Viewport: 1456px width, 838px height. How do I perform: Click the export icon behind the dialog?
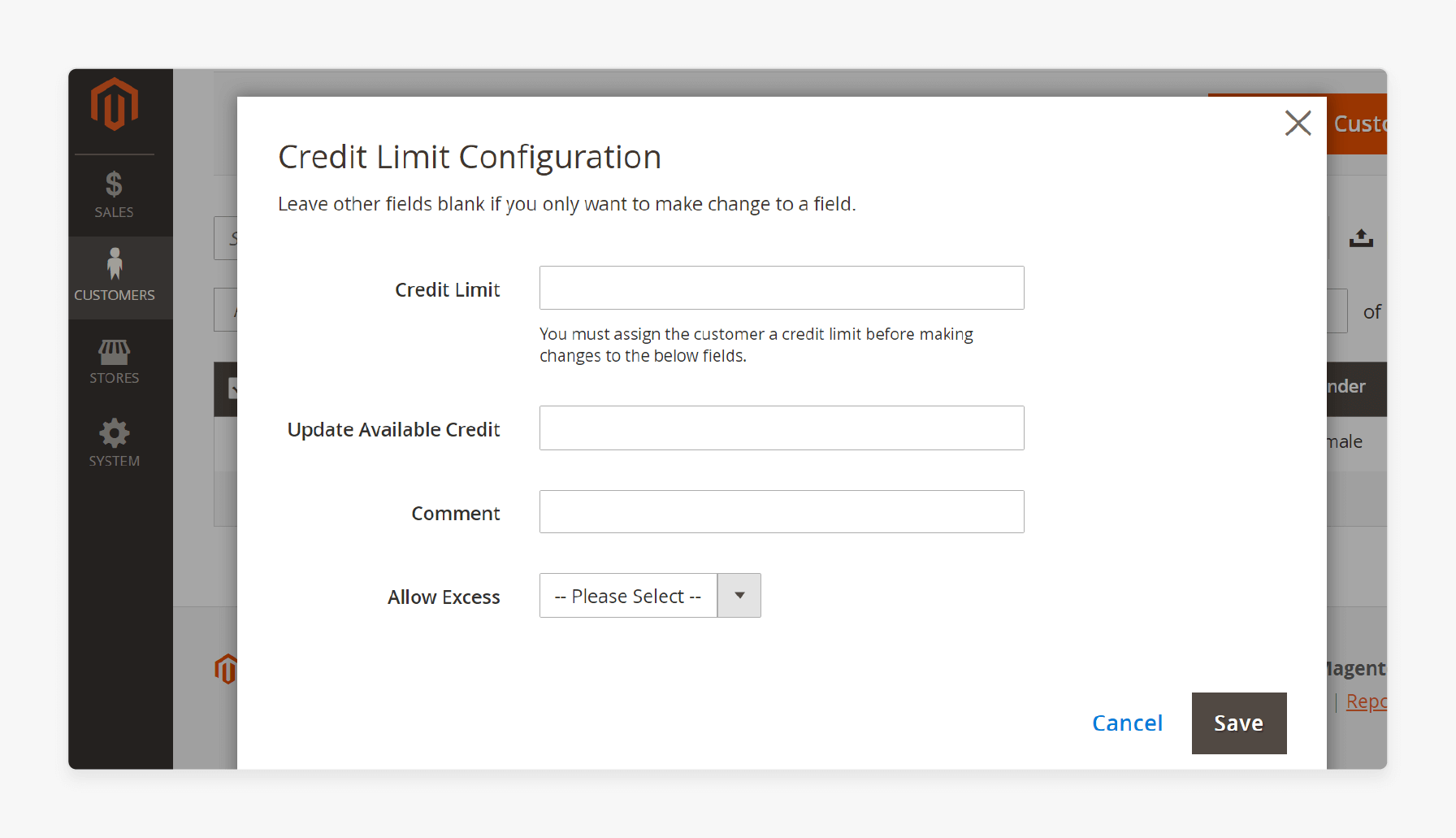tap(1361, 238)
